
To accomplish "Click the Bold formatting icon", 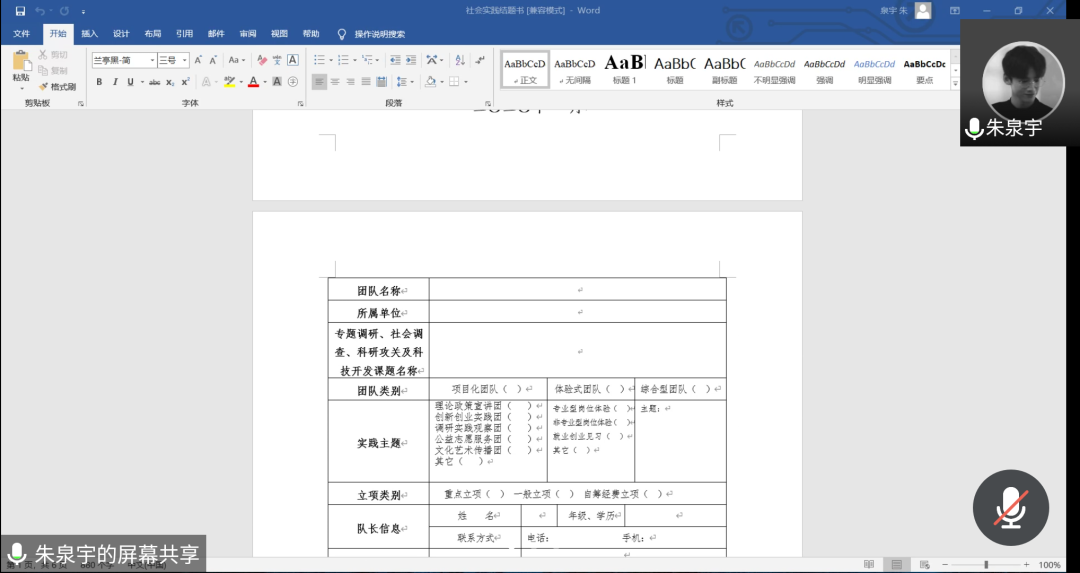I will click(99, 82).
